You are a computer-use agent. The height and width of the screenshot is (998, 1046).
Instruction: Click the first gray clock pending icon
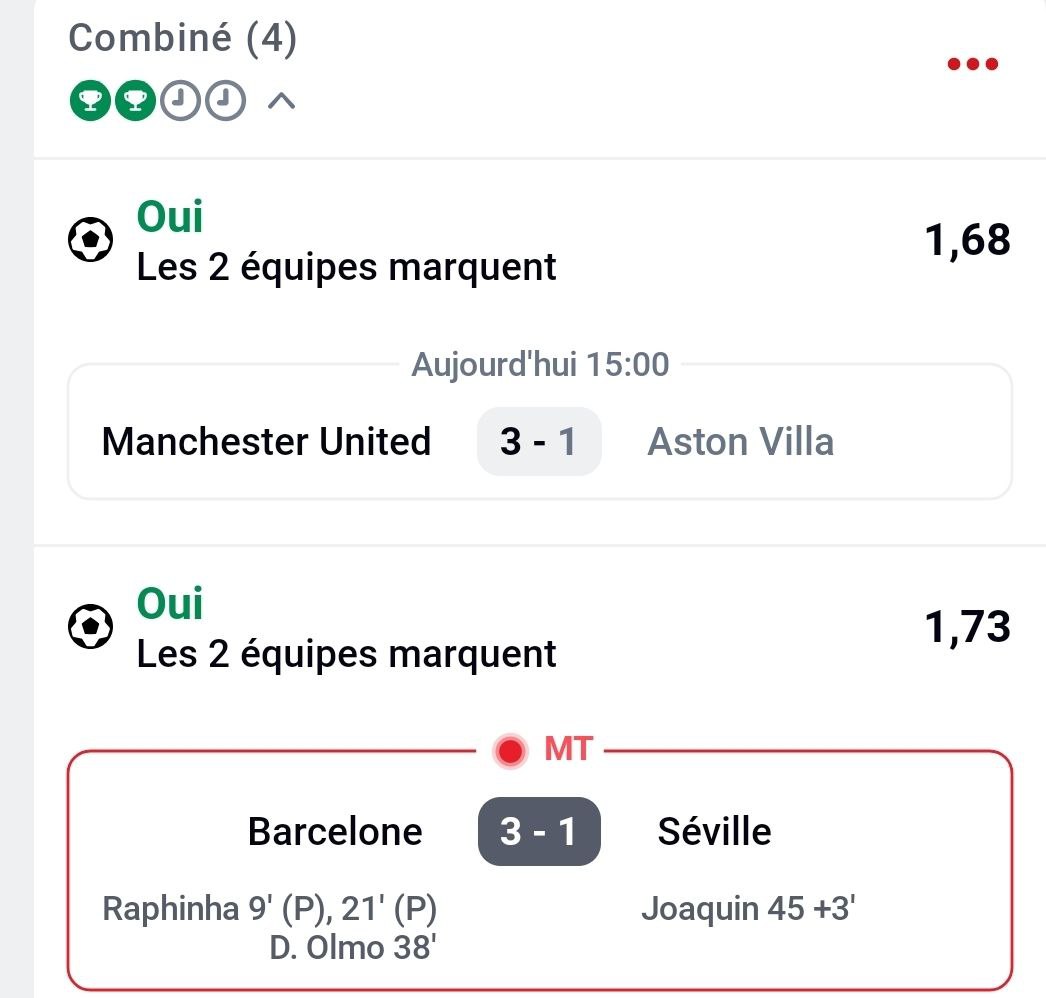click(x=182, y=100)
